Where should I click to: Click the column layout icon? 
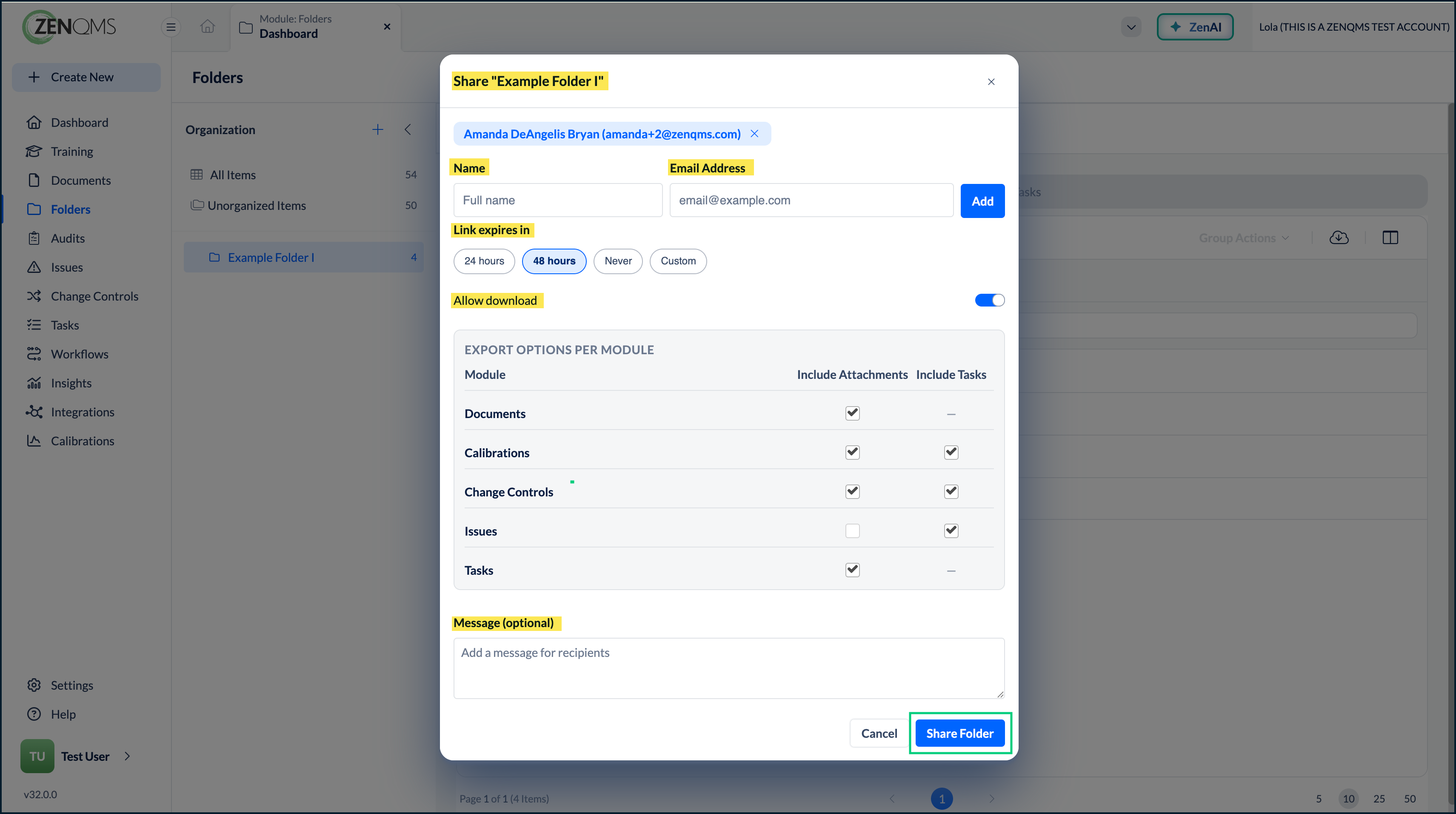tap(1390, 238)
